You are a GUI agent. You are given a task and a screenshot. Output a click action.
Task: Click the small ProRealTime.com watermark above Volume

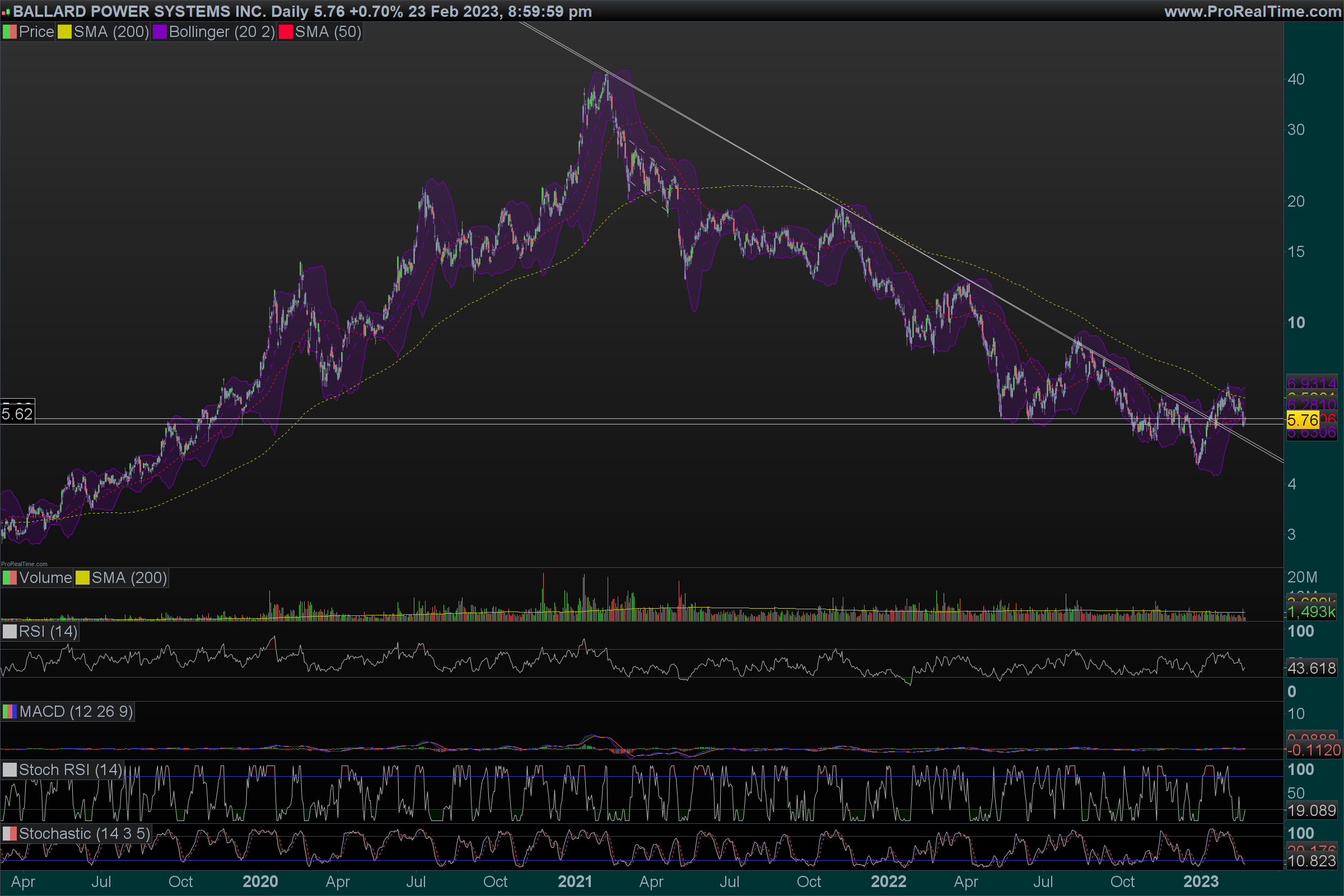coord(24,564)
